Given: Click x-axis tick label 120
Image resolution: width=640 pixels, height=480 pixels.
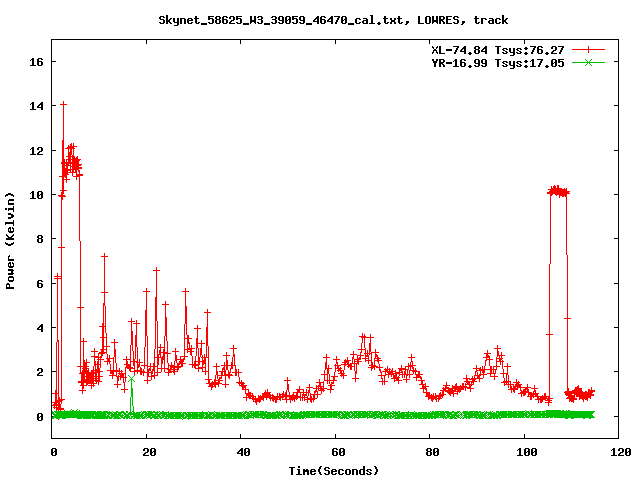Looking at the screenshot, I should [x=621, y=452].
